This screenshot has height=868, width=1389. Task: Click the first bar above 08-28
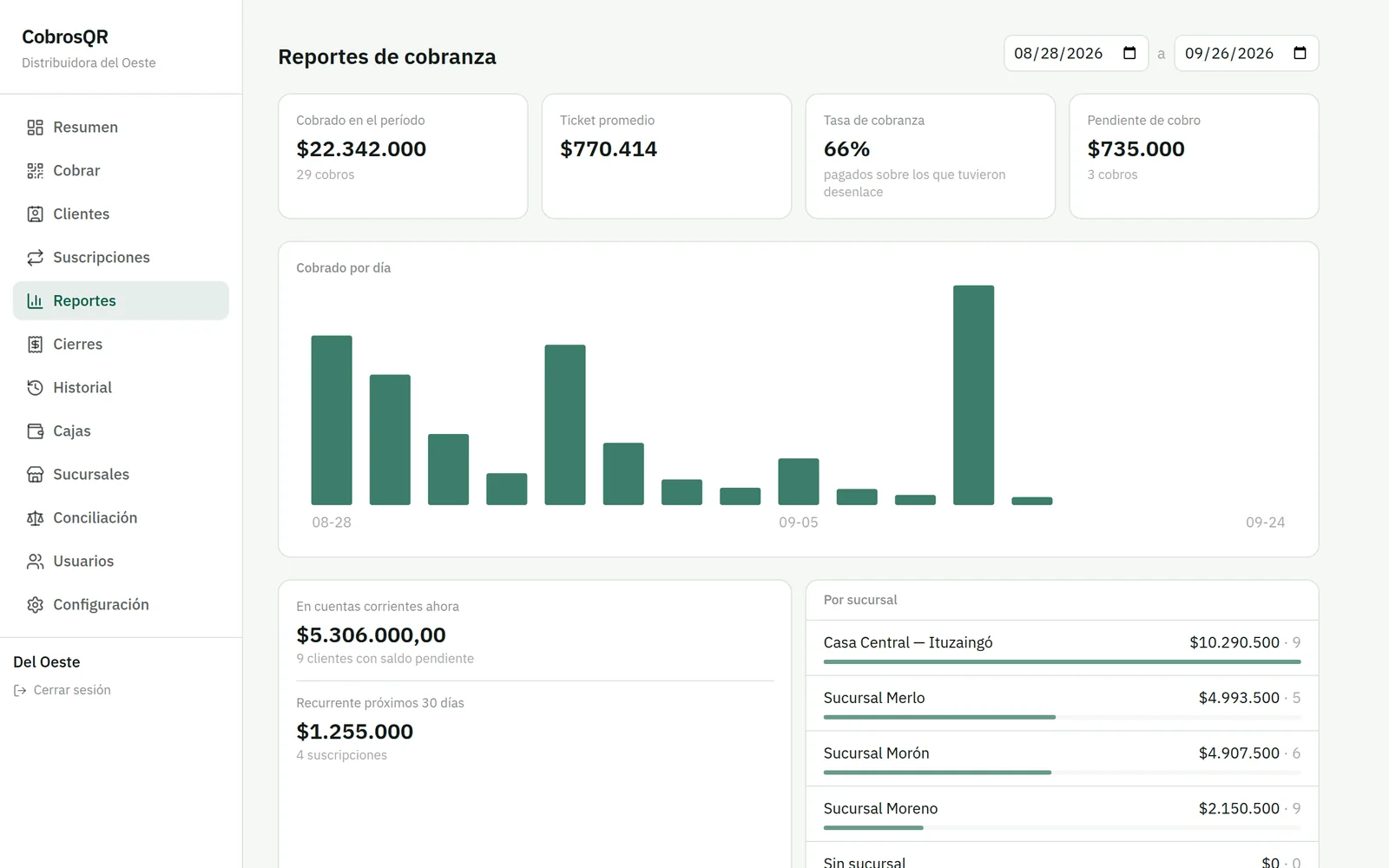coord(332,420)
